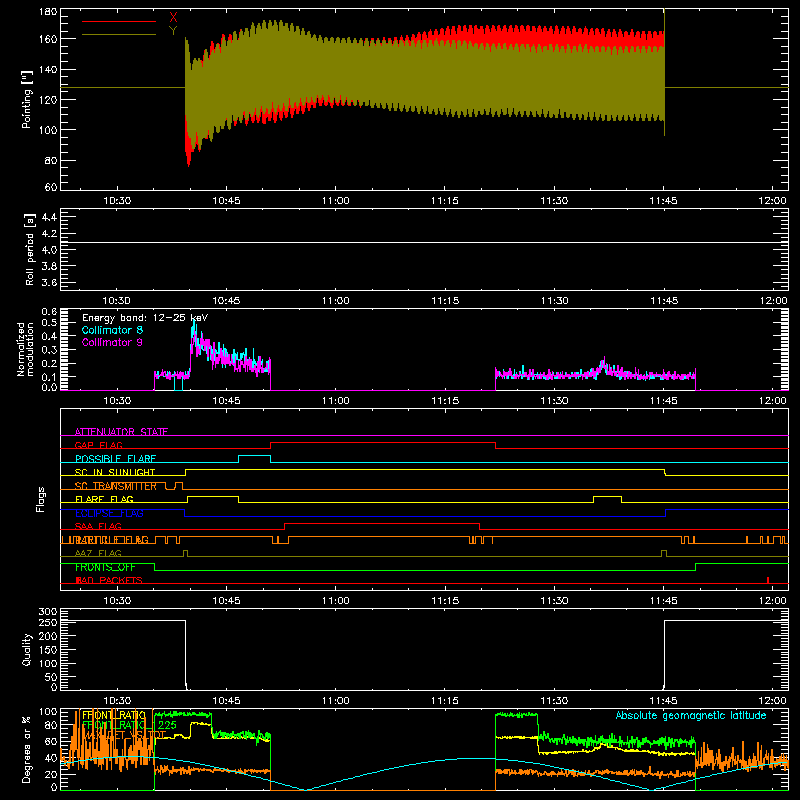Click the "Absolute geomagnetic latitude" label
The width and height of the screenshot is (800, 800).
[691, 715]
